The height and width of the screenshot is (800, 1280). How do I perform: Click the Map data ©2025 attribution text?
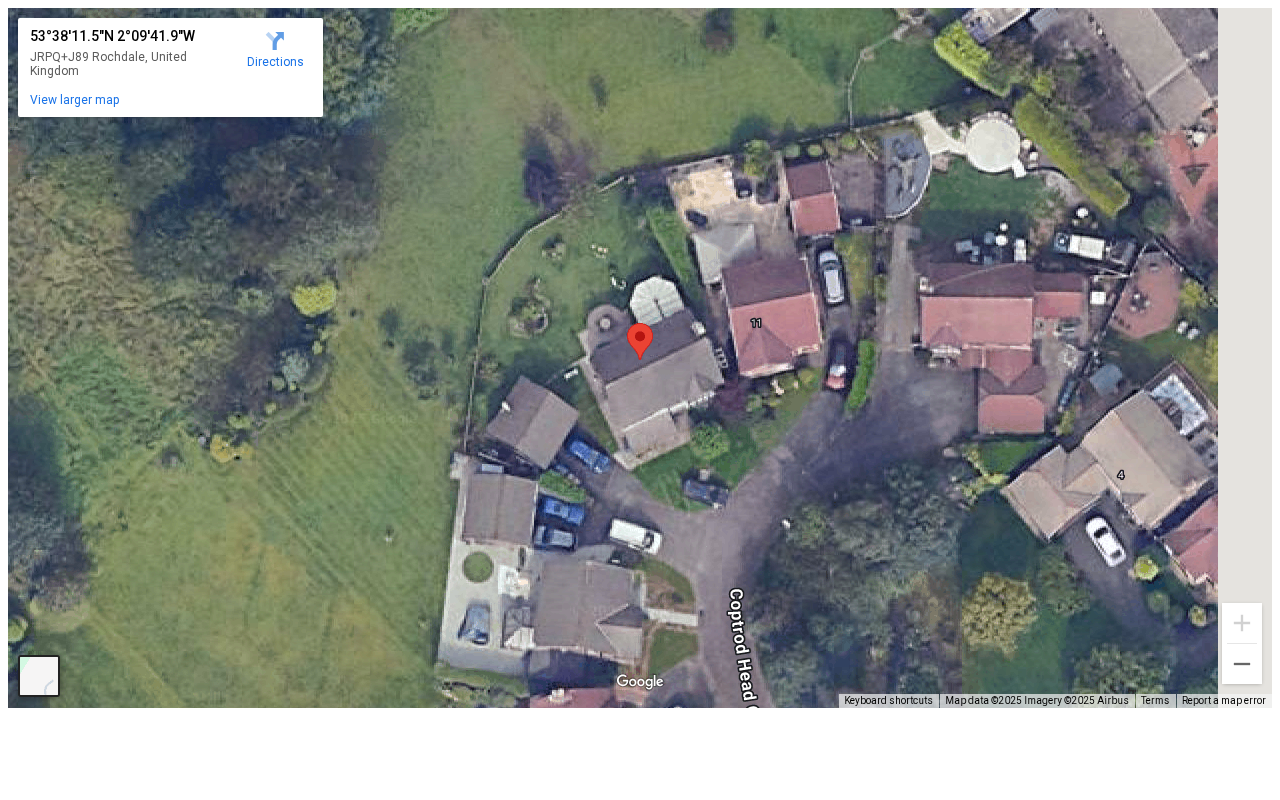click(x=1037, y=700)
